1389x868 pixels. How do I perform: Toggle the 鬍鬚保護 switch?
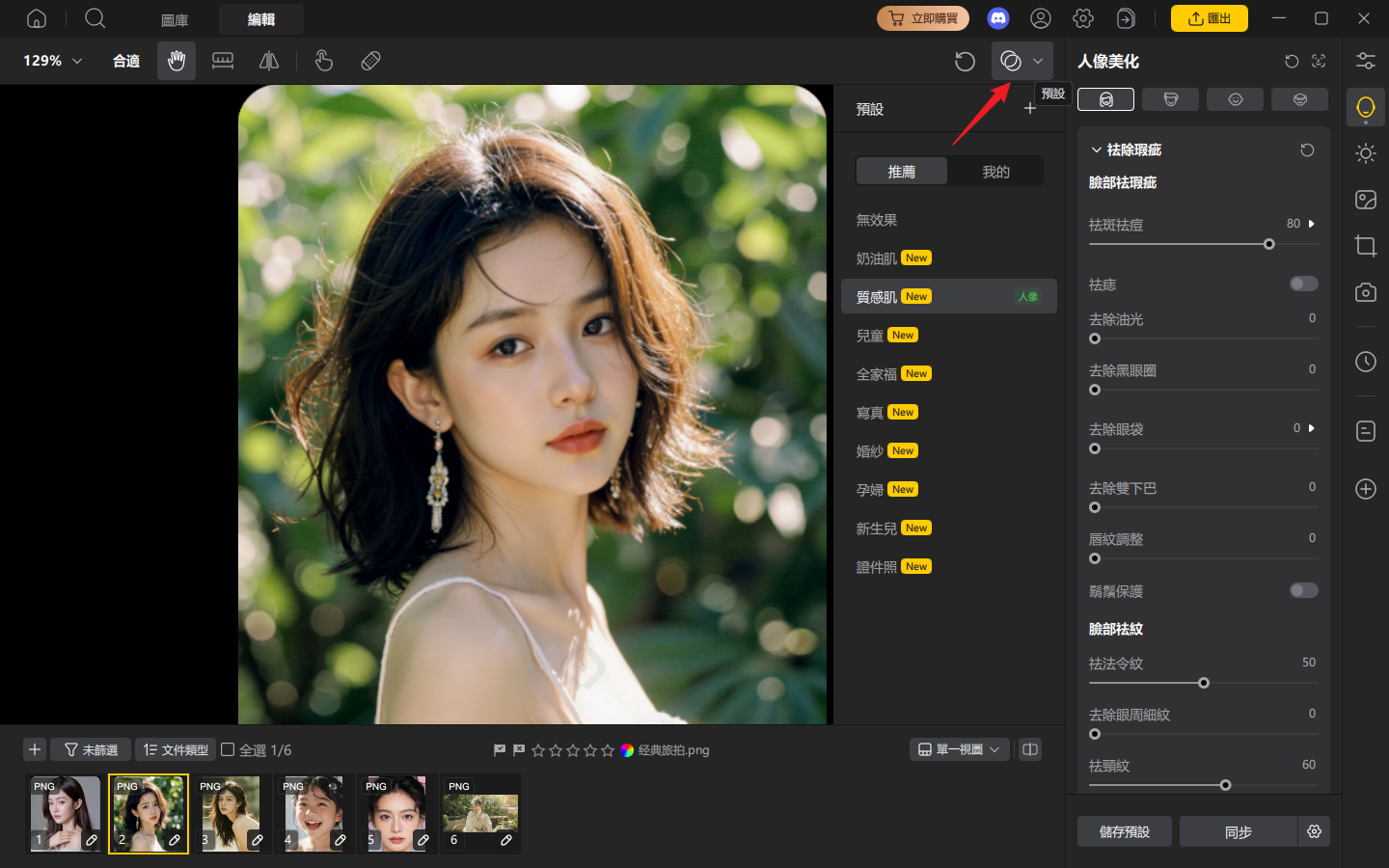click(1304, 590)
